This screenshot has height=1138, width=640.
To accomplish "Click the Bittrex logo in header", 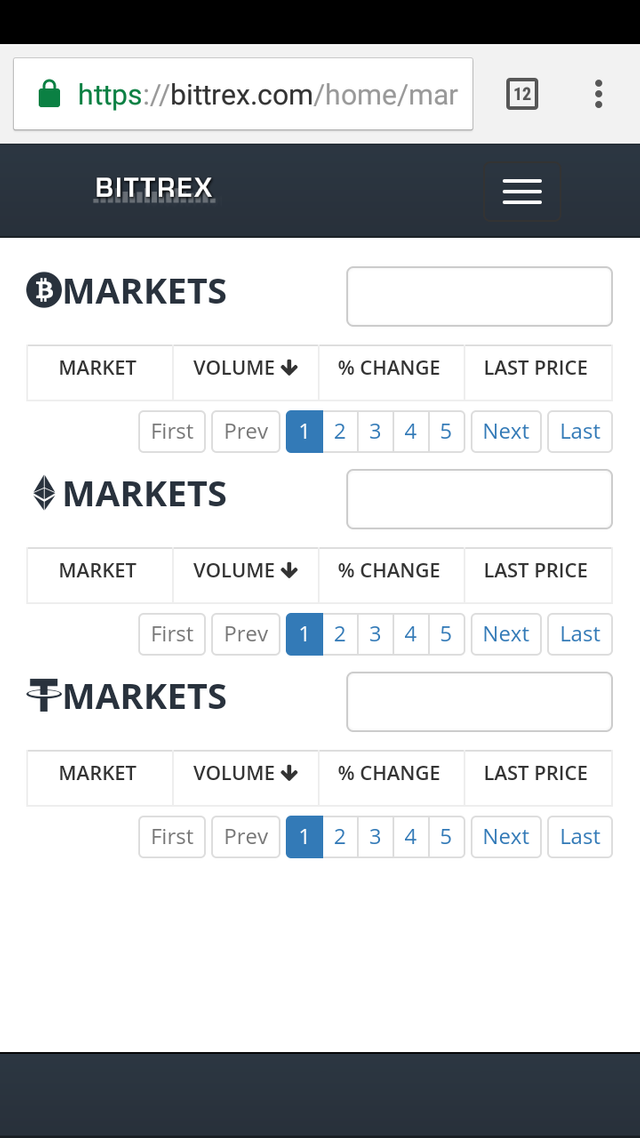I will click(154, 188).
